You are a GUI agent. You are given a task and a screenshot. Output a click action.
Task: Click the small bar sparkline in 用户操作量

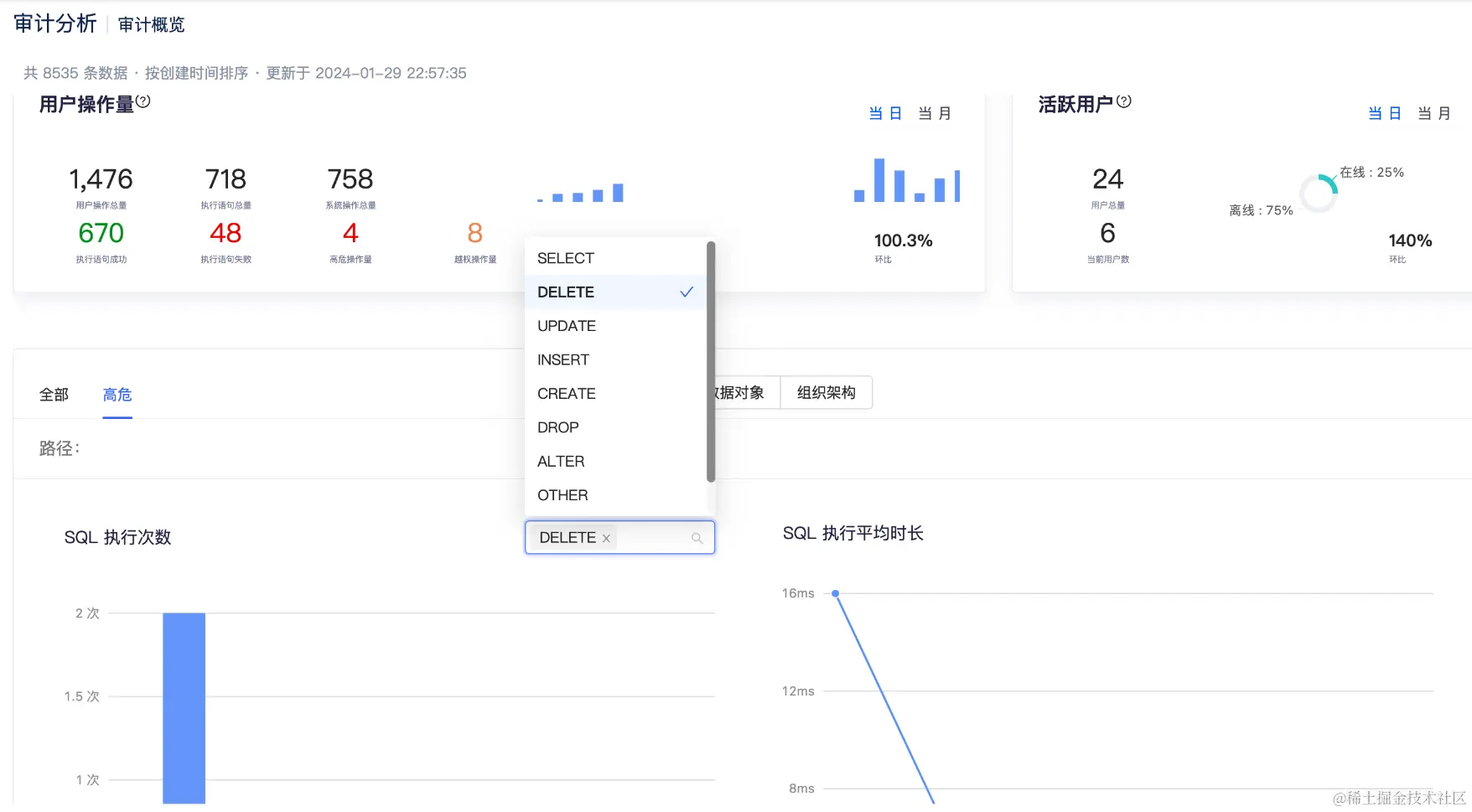tap(580, 193)
